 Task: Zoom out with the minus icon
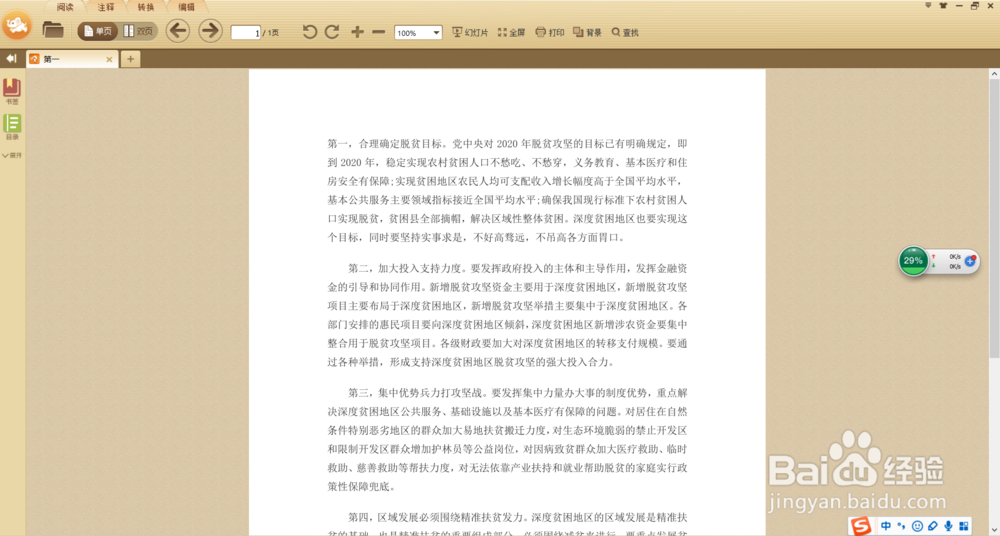click(x=379, y=32)
